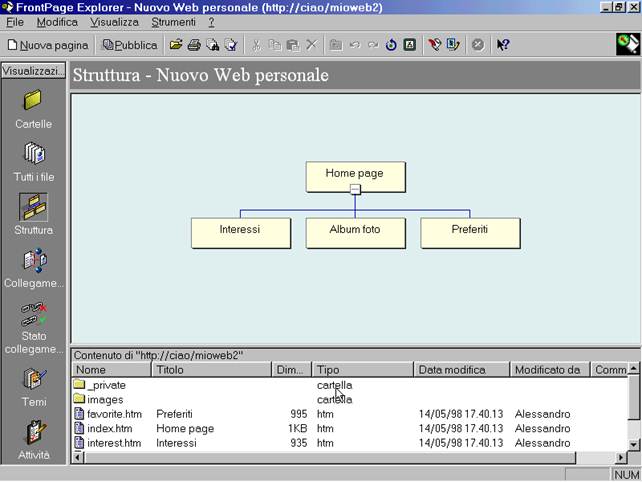Screen dimensions: 642x482
Task: Click the horizontal scroll left arrow
Action: click(78, 457)
